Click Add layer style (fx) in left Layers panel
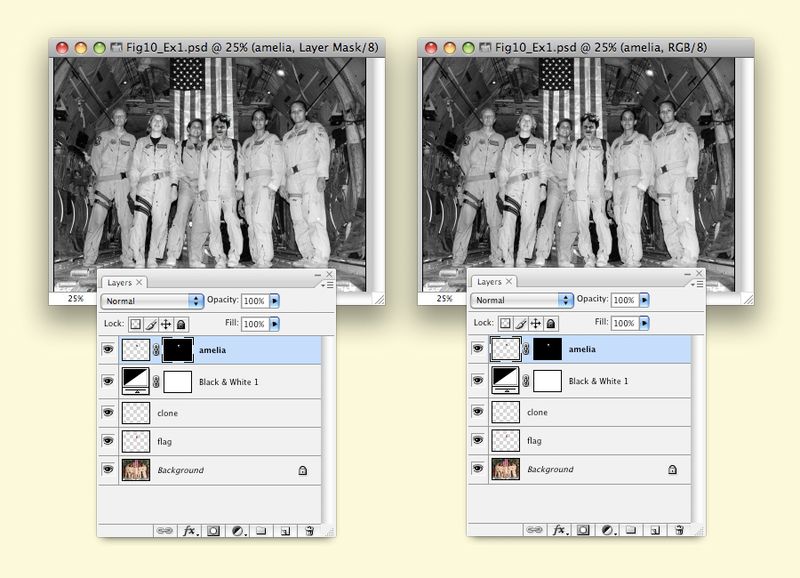This screenshot has width=800, height=578. click(189, 530)
